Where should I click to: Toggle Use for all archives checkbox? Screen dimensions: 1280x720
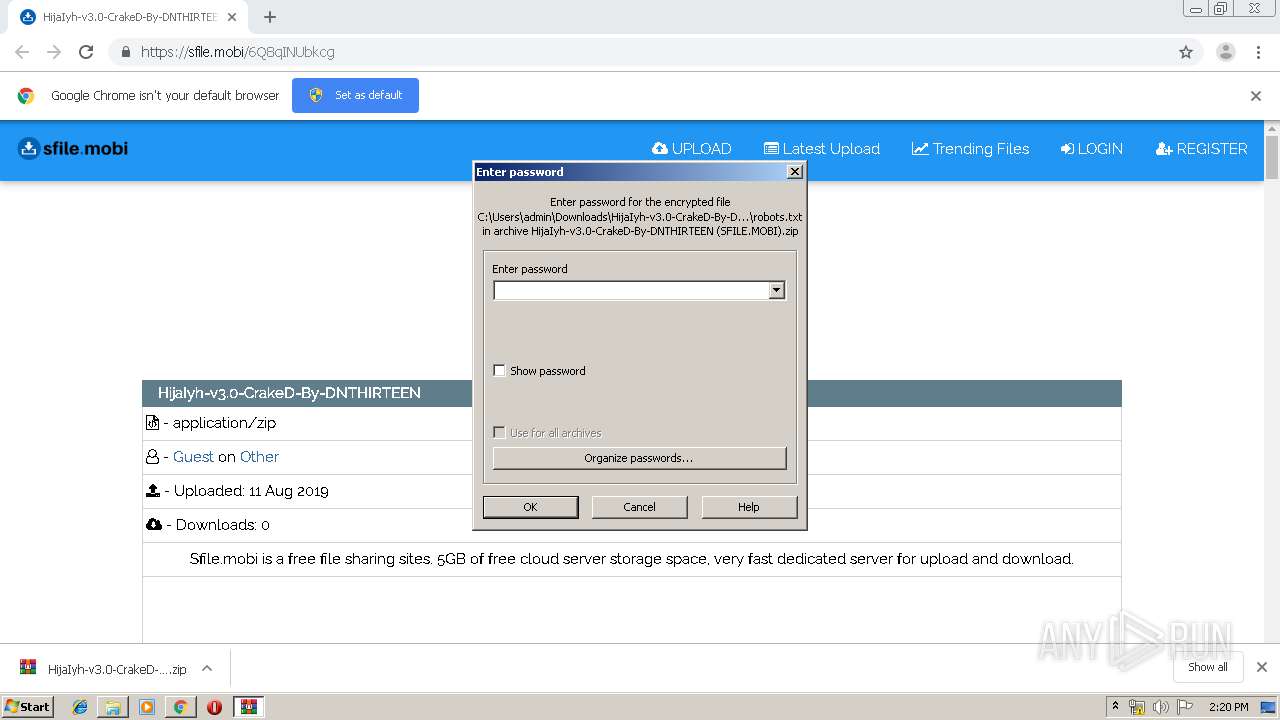pos(500,433)
